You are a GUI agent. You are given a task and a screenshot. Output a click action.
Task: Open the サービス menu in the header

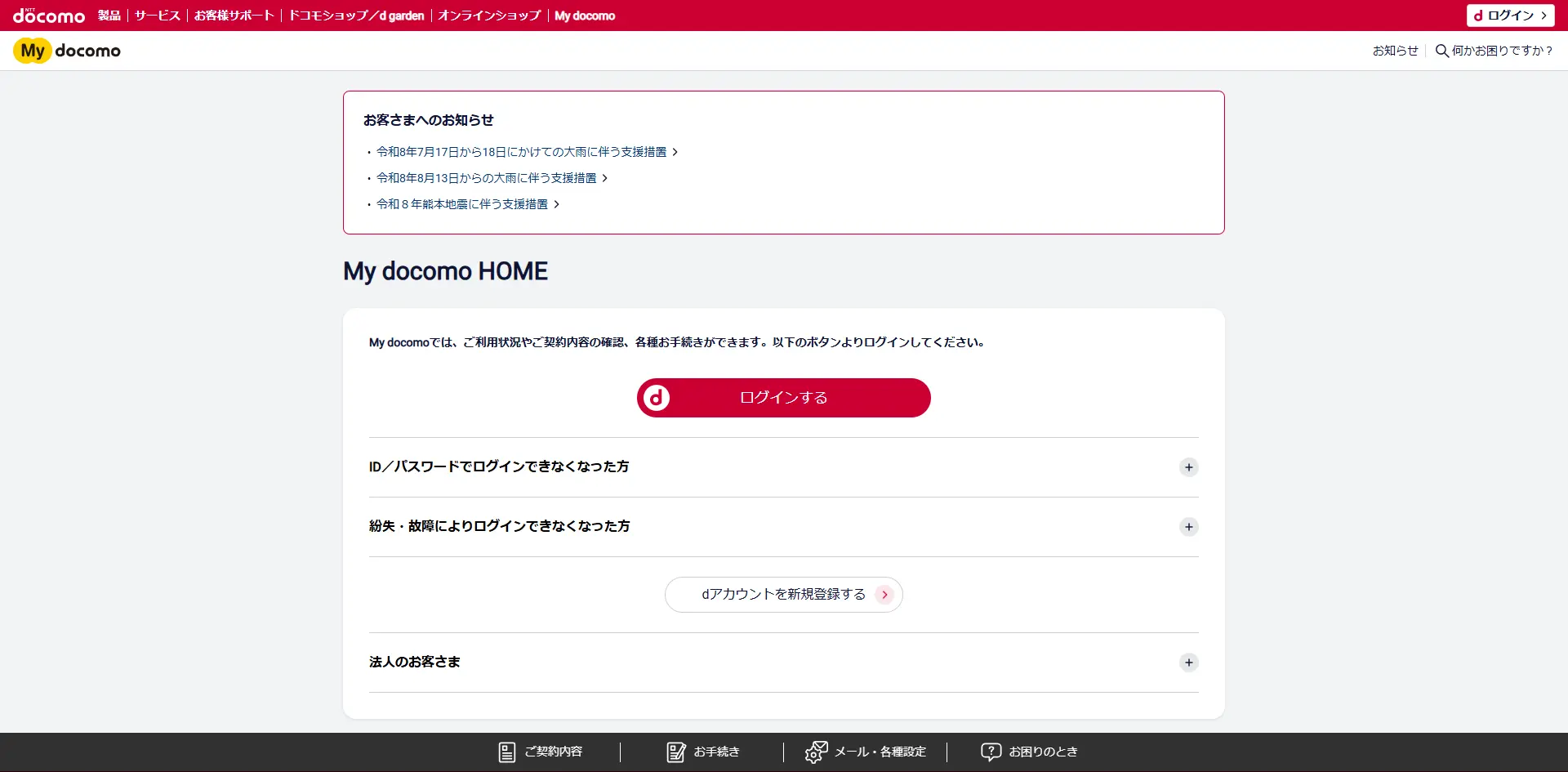pyautogui.click(x=158, y=16)
